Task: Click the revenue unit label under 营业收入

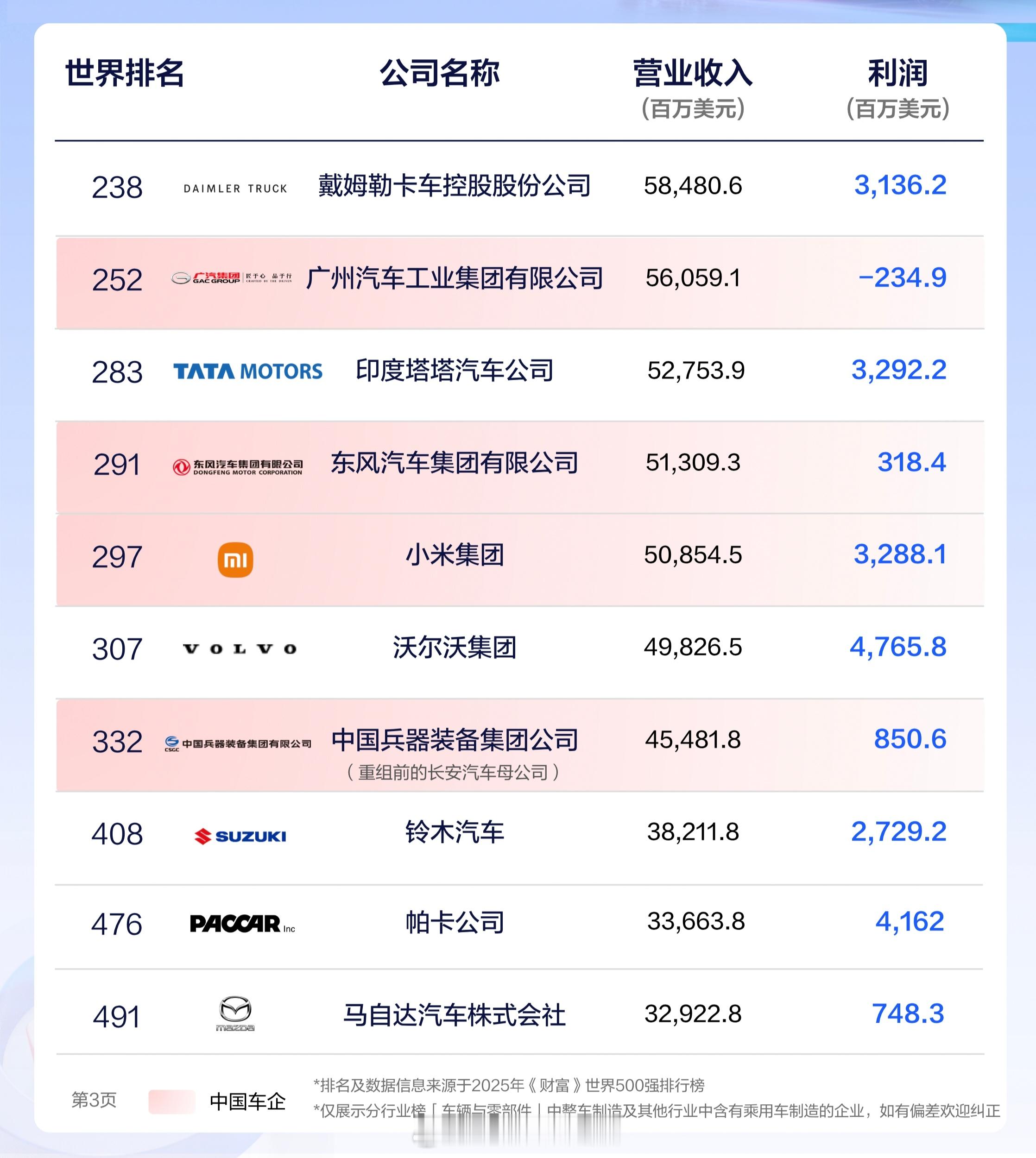Action: (x=693, y=109)
